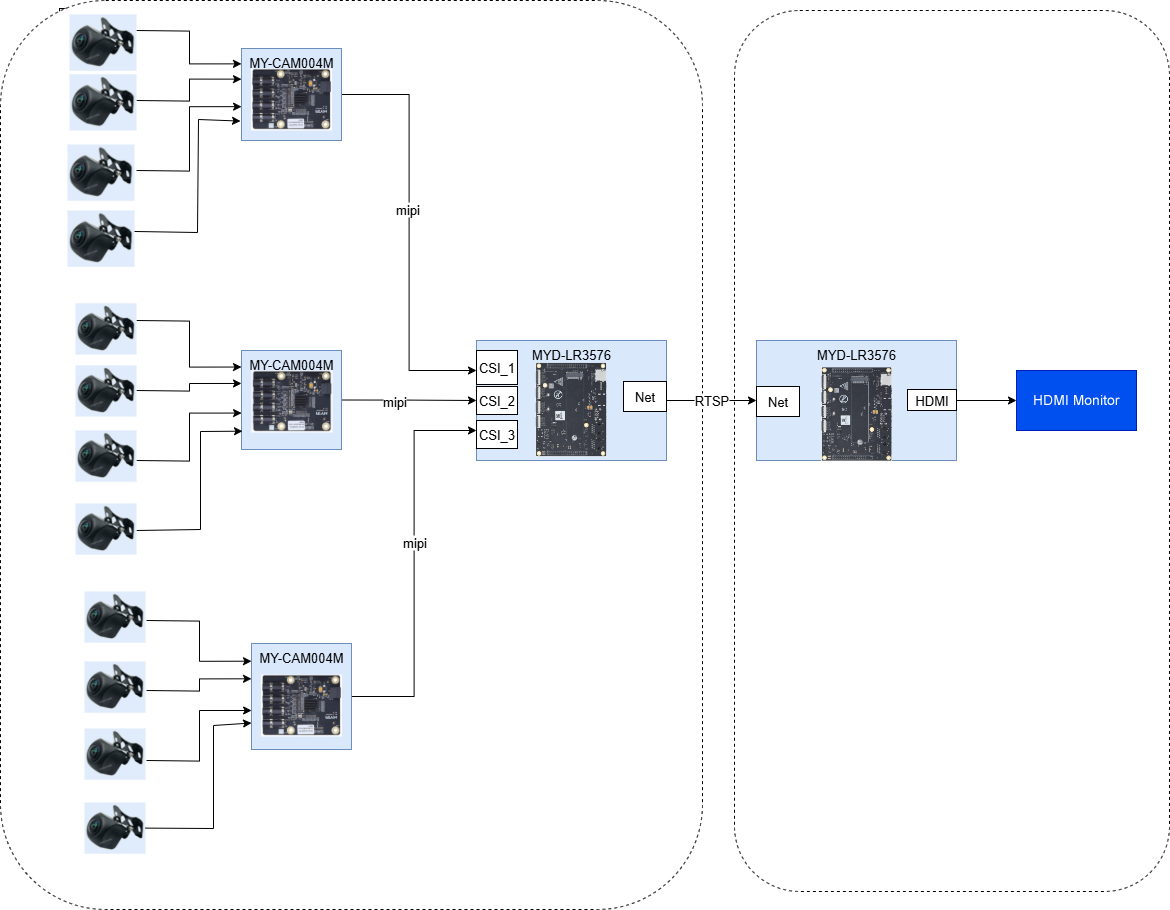This screenshot has width=1170, height=910.
Task: Click the blue HDMI Monitor block
Action: point(1076,401)
